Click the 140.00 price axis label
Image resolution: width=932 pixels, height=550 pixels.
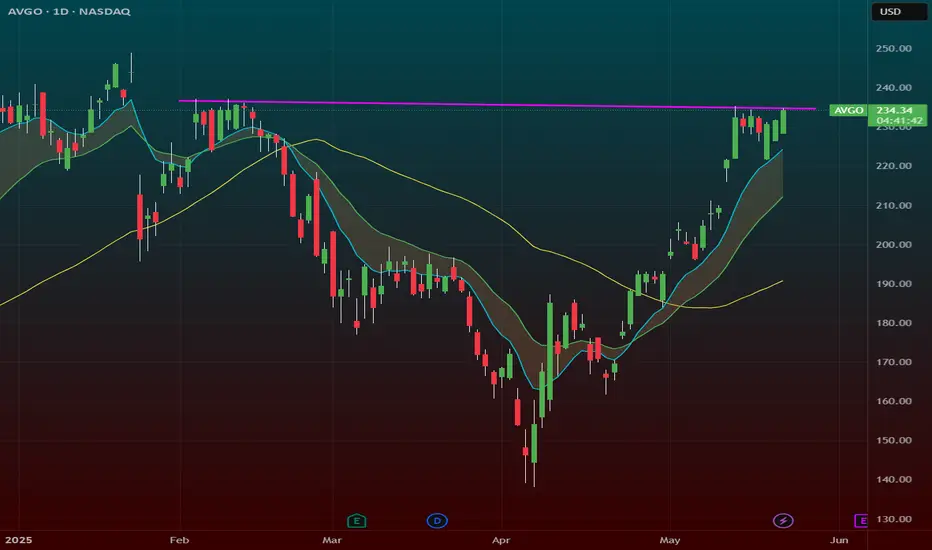click(x=893, y=479)
